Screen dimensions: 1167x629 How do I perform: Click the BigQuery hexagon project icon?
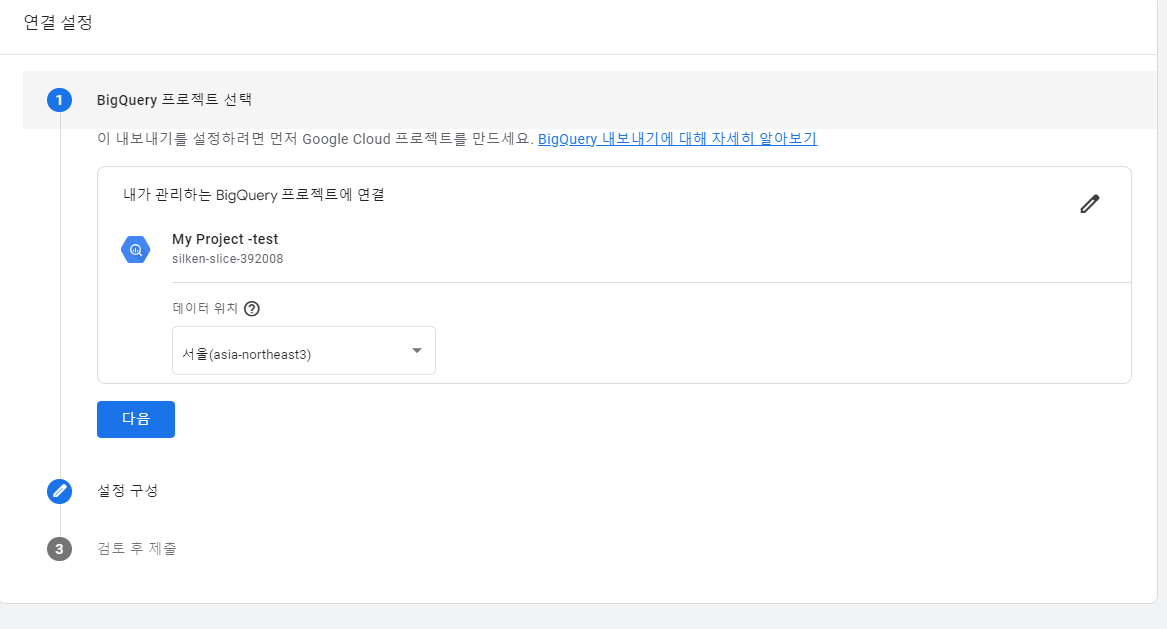(135, 249)
